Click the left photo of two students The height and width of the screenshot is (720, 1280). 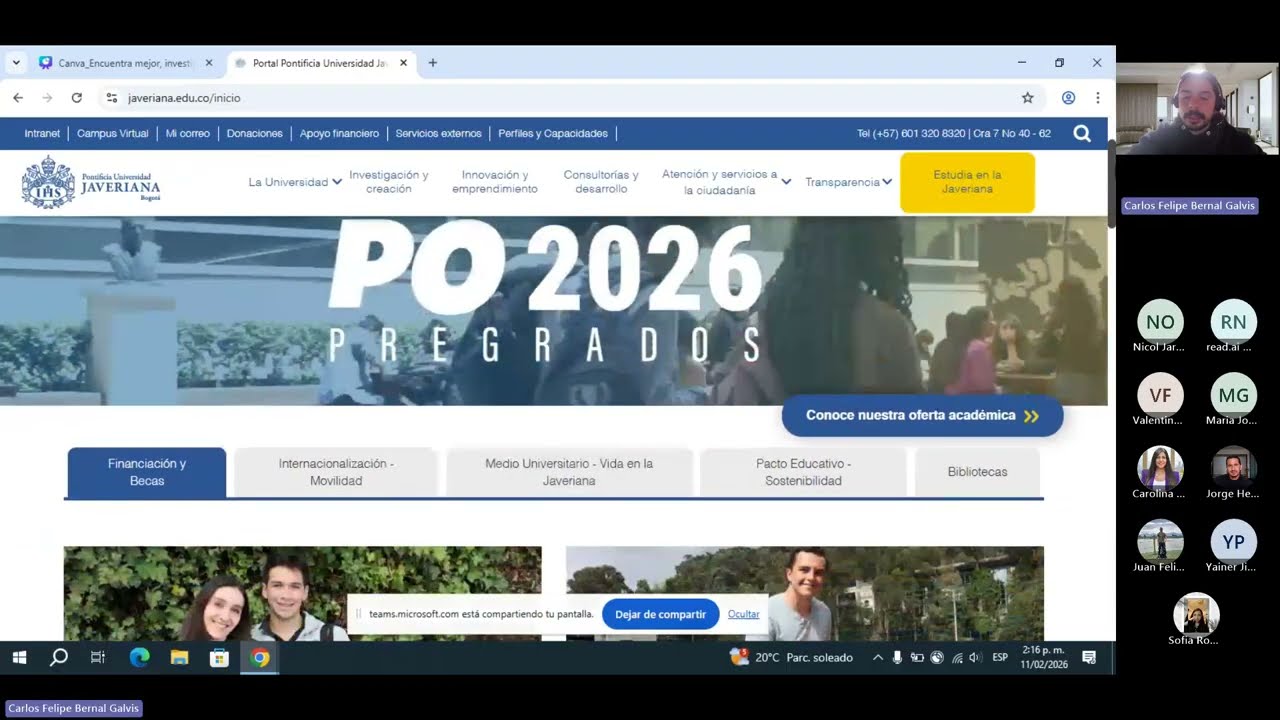pyautogui.click(x=302, y=593)
